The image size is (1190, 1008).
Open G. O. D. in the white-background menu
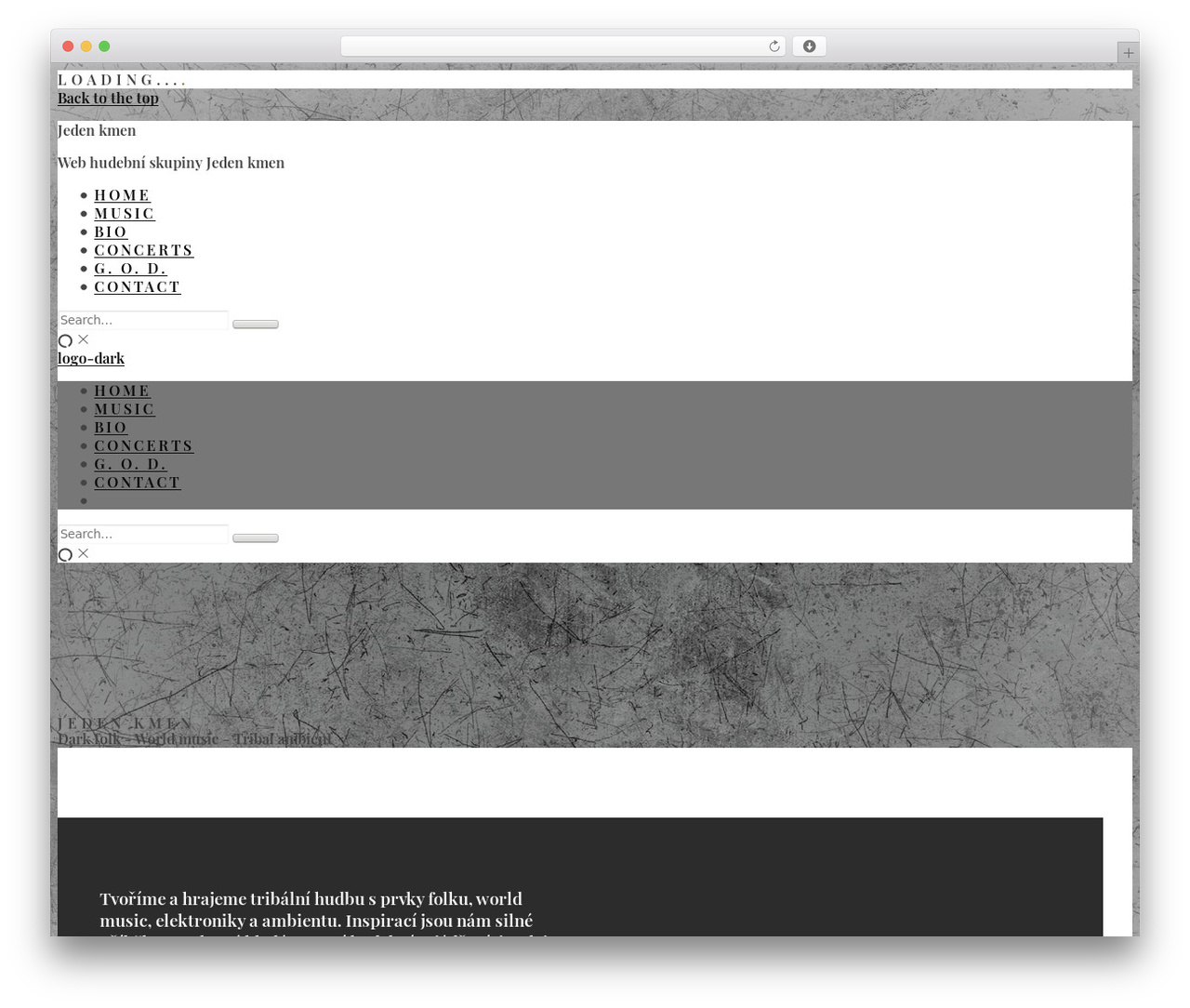130,269
